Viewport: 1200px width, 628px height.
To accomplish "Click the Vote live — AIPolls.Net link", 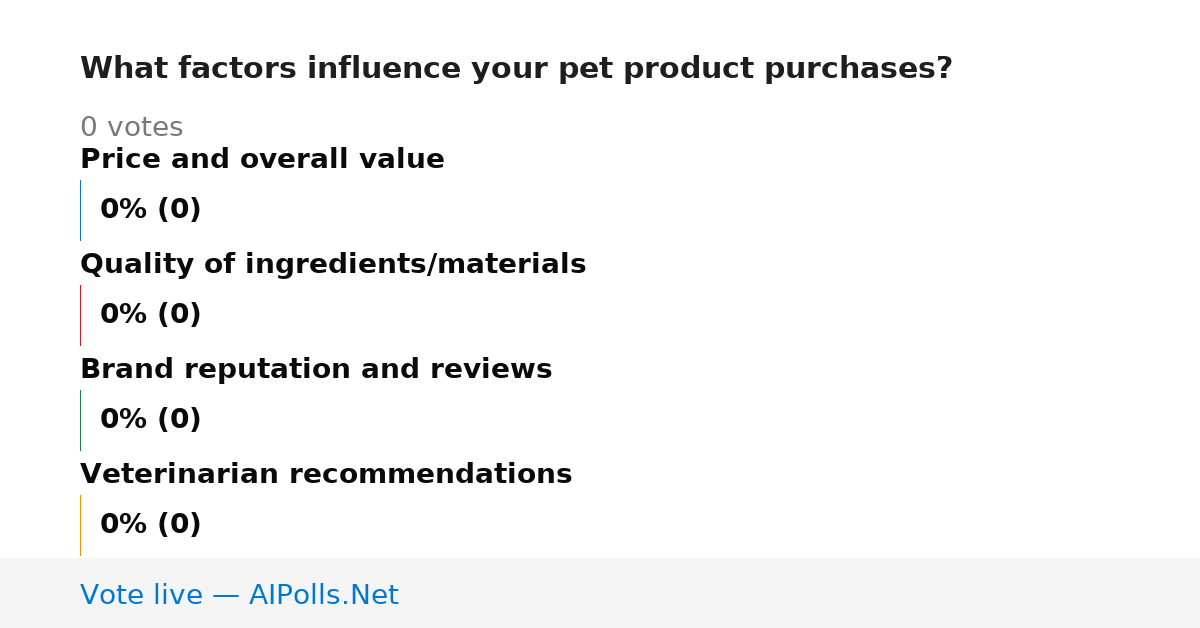I will [x=239, y=595].
